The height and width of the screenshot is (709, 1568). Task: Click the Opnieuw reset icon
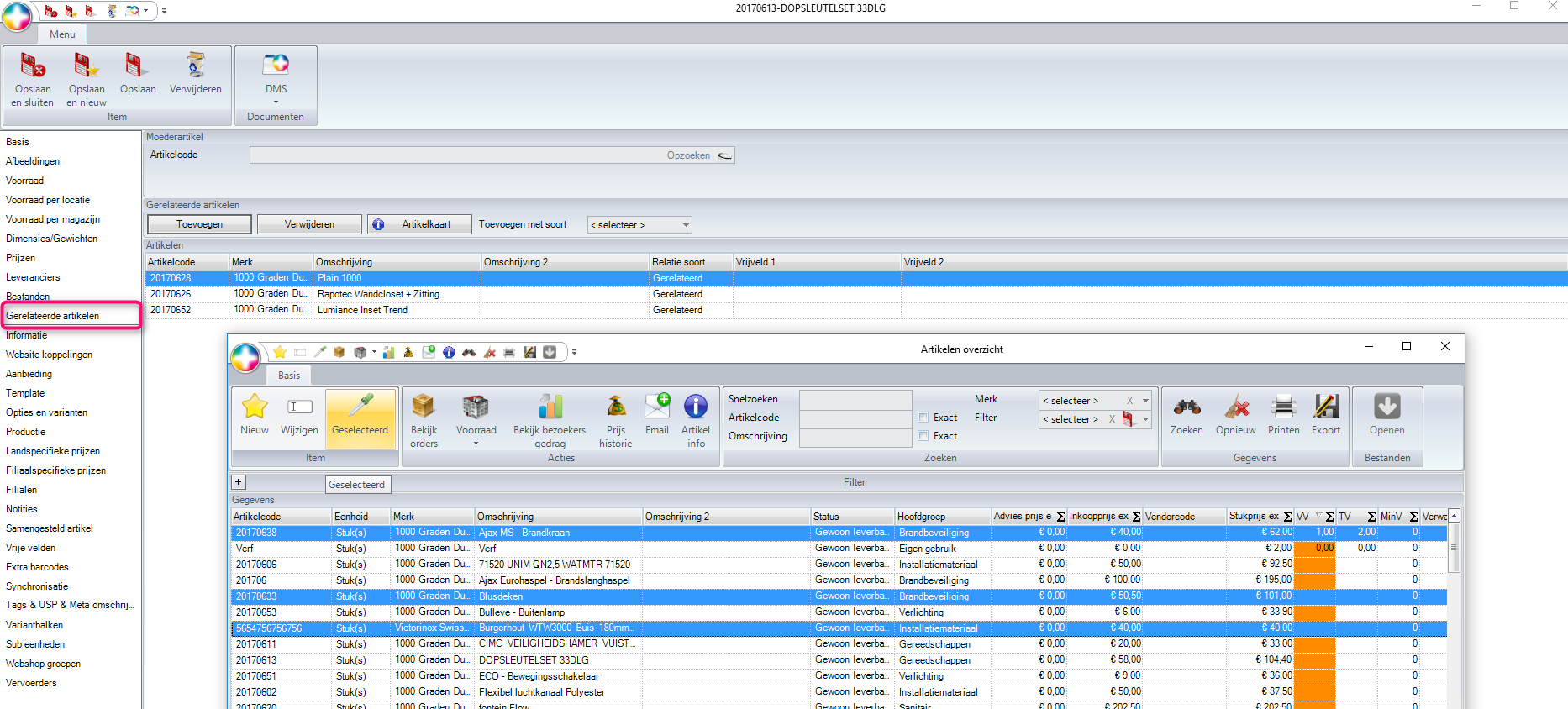[x=1235, y=408]
